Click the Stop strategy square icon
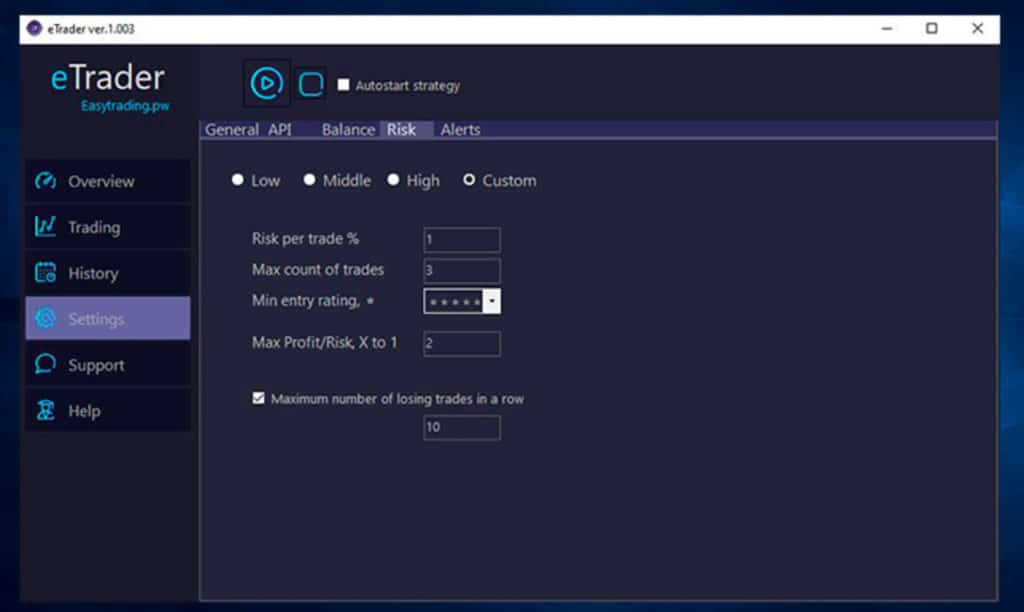This screenshot has width=1024, height=612. pyautogui.click(x=311, y=84)
